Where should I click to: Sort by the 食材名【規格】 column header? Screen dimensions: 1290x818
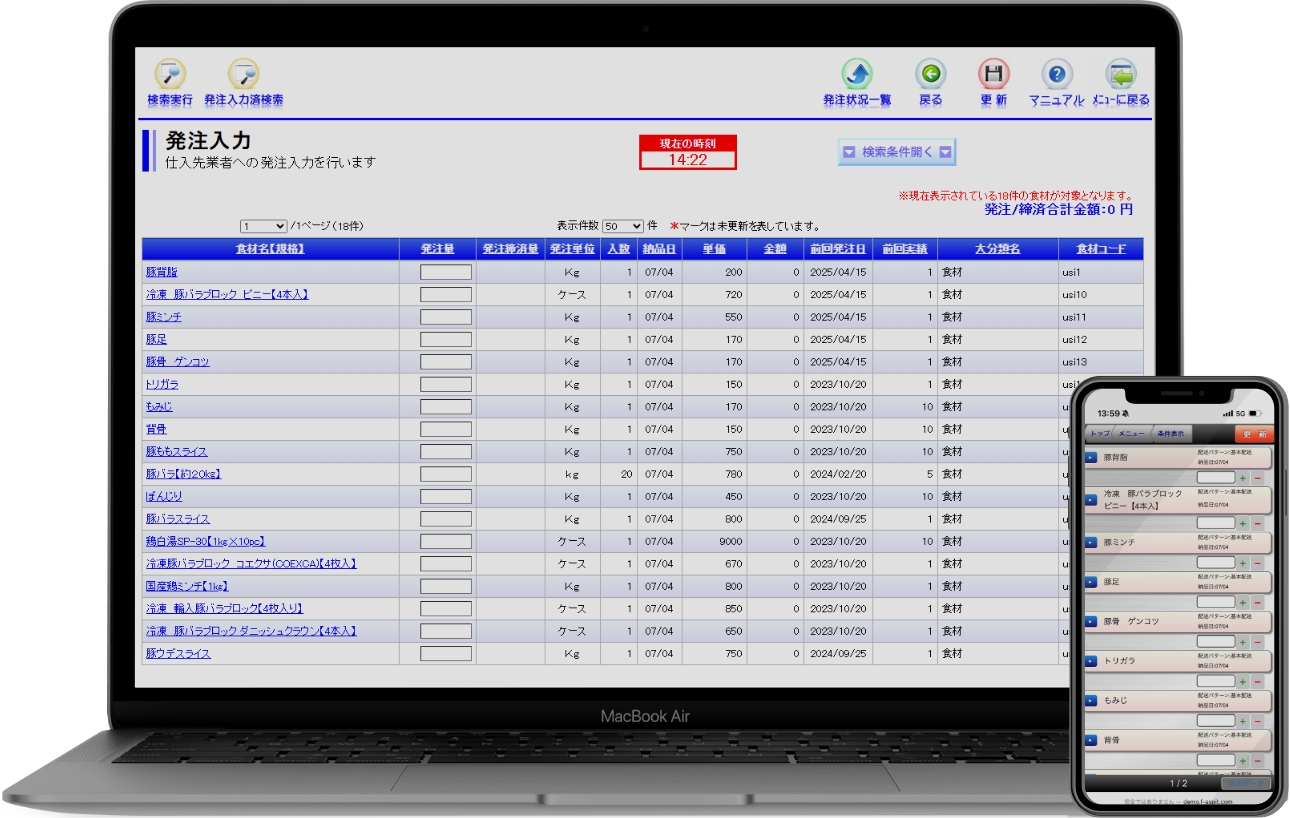270,249
